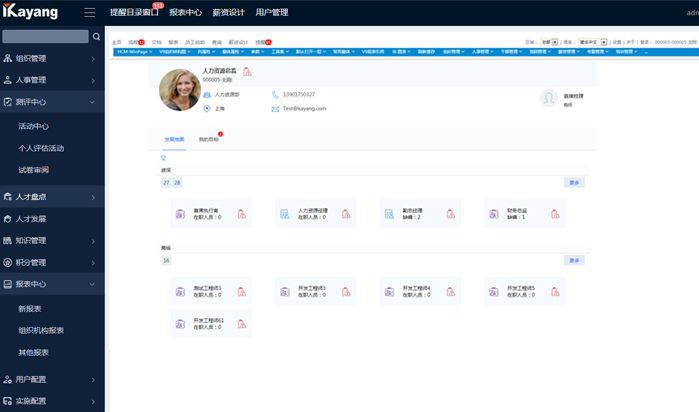Expand the 人才盘点 sidebar section
The height and width of the screenshot is (412, 699).
pyautogui.click(x=92, y=197)
